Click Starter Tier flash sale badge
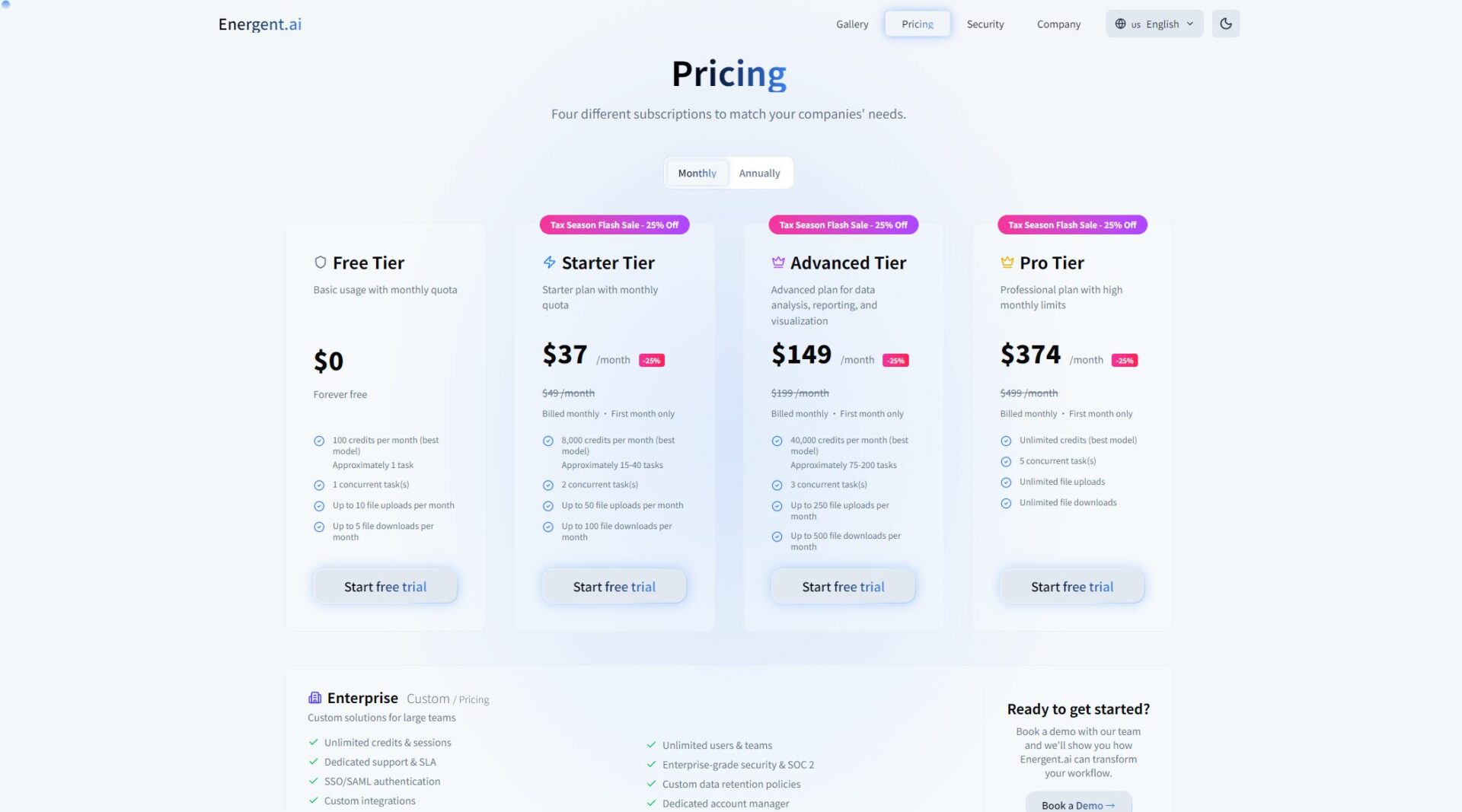The image size is (1462, 812). (614, 225)
